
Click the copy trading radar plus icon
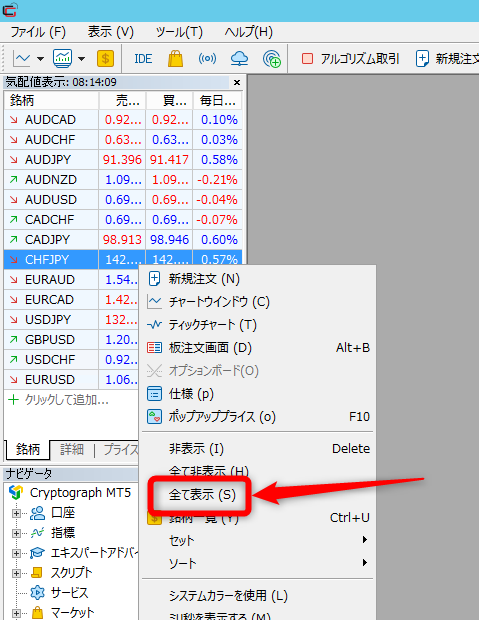pyautogui.click(x=272, y=59)
